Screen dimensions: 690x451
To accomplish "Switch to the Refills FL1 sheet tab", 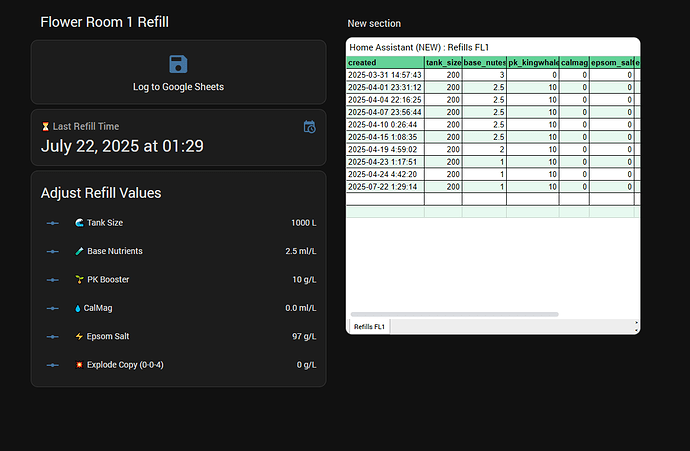I will 368,327.
